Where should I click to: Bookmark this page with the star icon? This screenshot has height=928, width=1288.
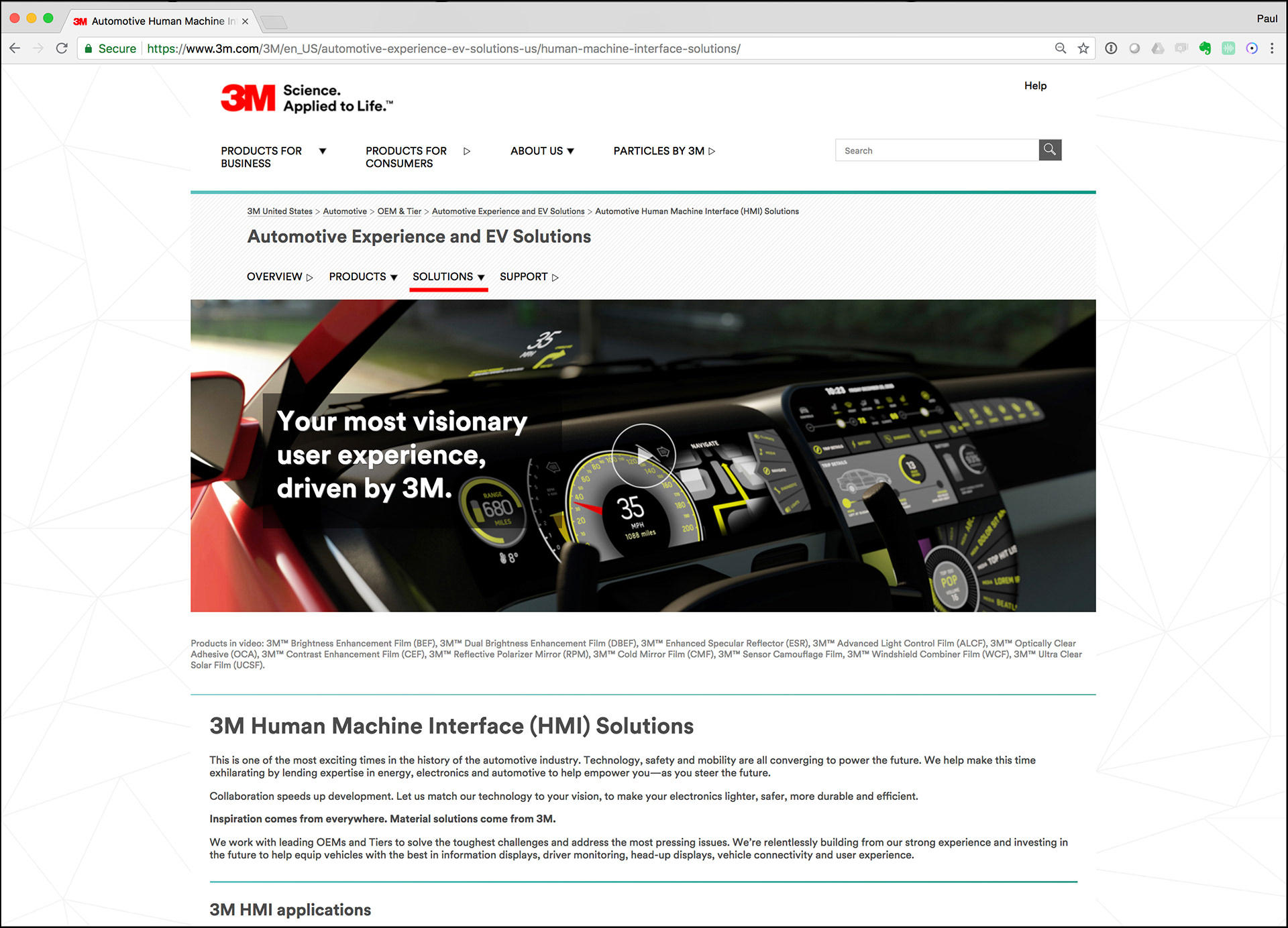point(1083,48)
